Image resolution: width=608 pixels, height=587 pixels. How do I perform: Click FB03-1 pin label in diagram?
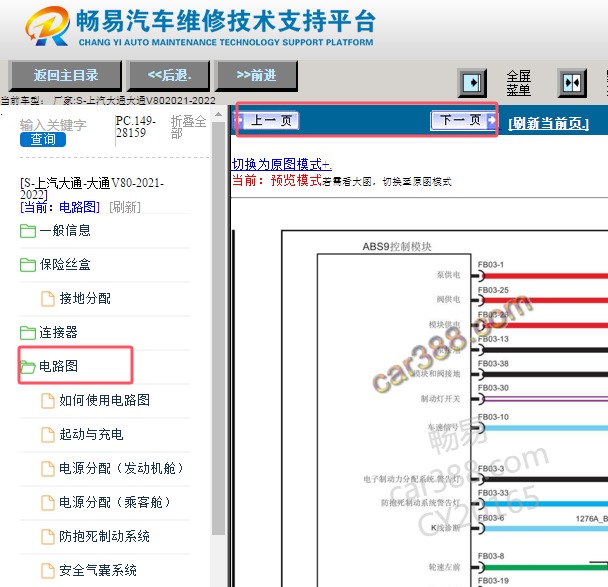point(491,265)
